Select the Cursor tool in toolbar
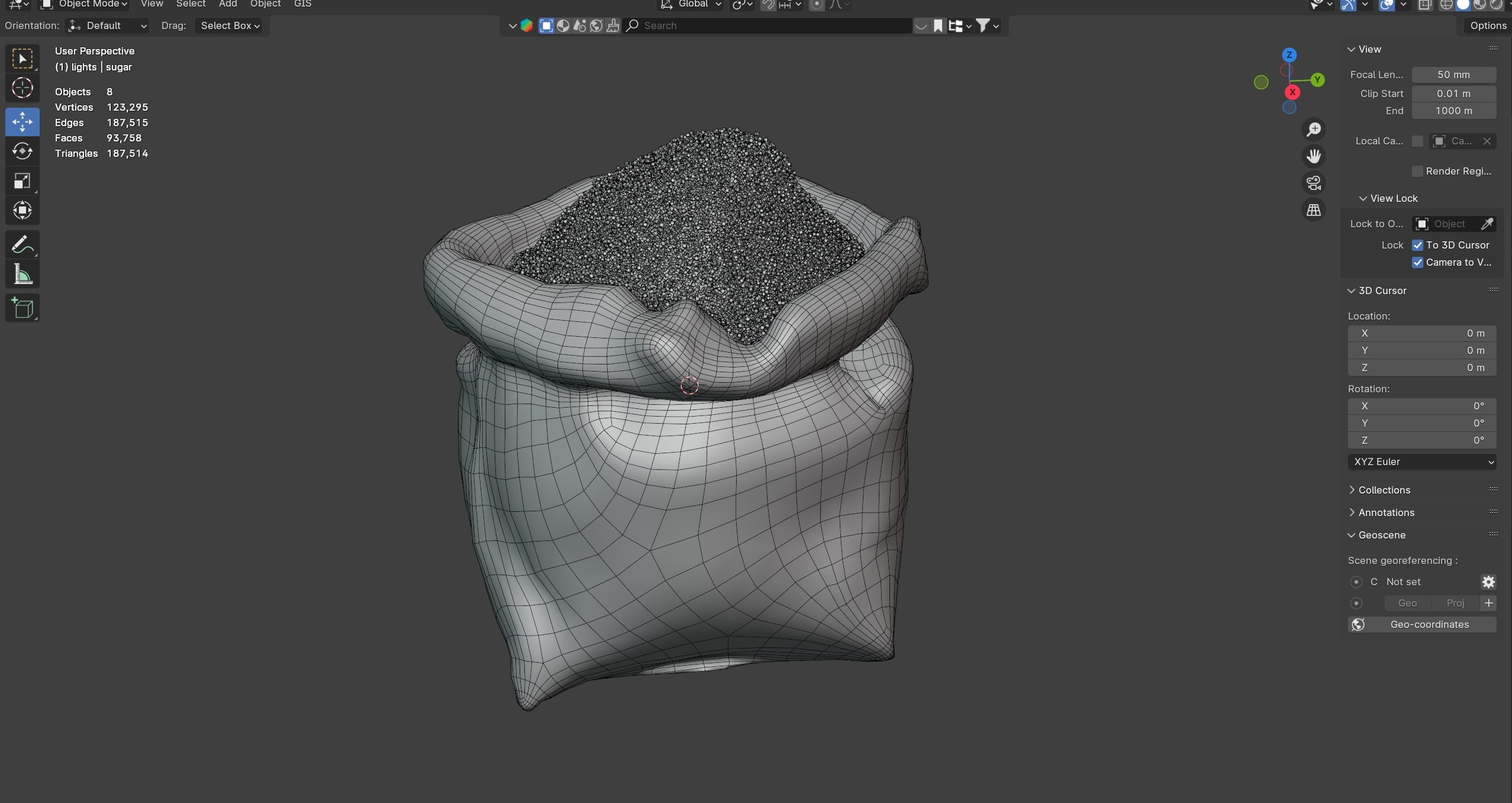Viewport: 1512px width, 803px height. [22, 88]
